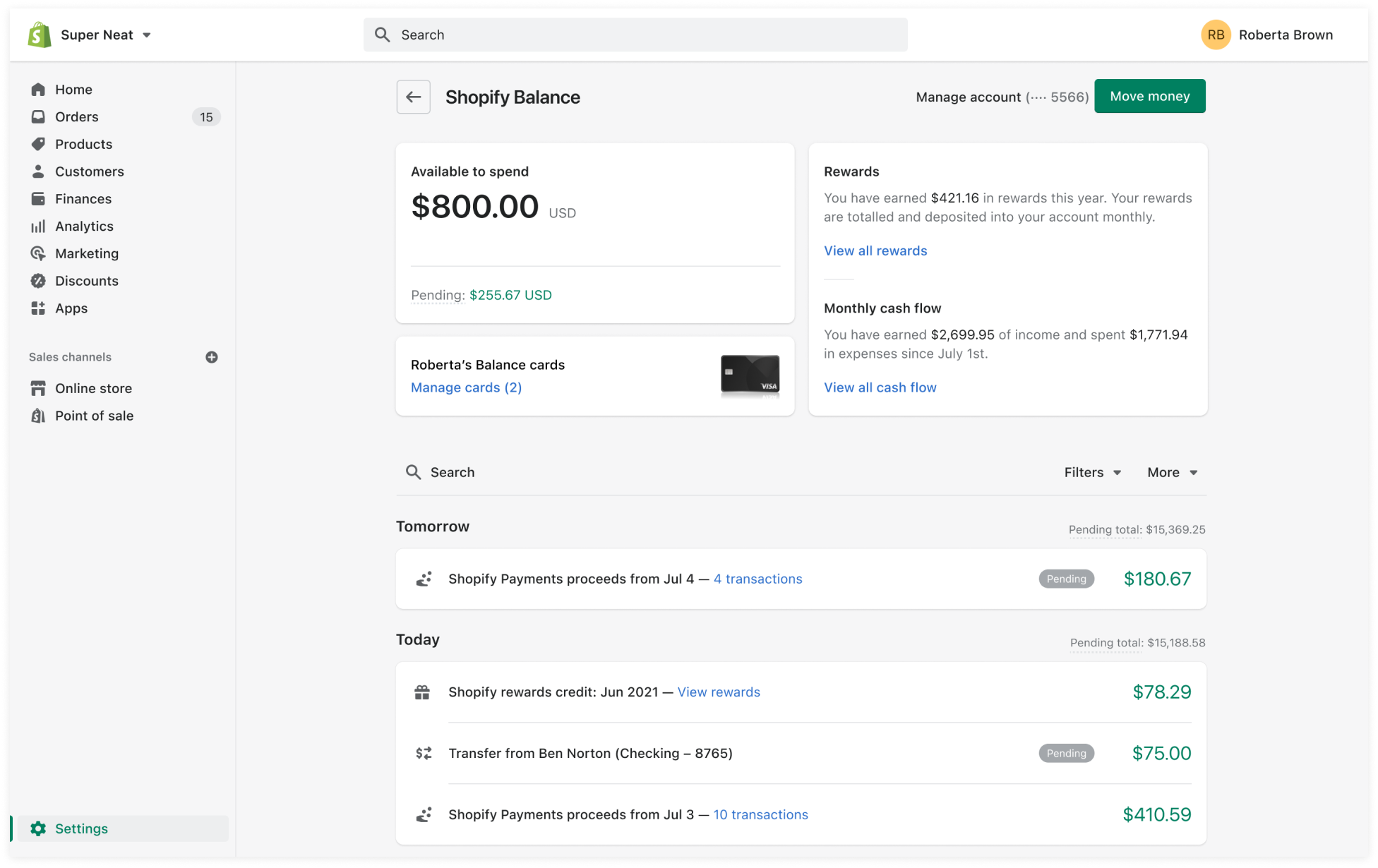The width and height of the screenshot is (1378, 868).
Task: Expand the More dropdown
Action: (1171, 472)
